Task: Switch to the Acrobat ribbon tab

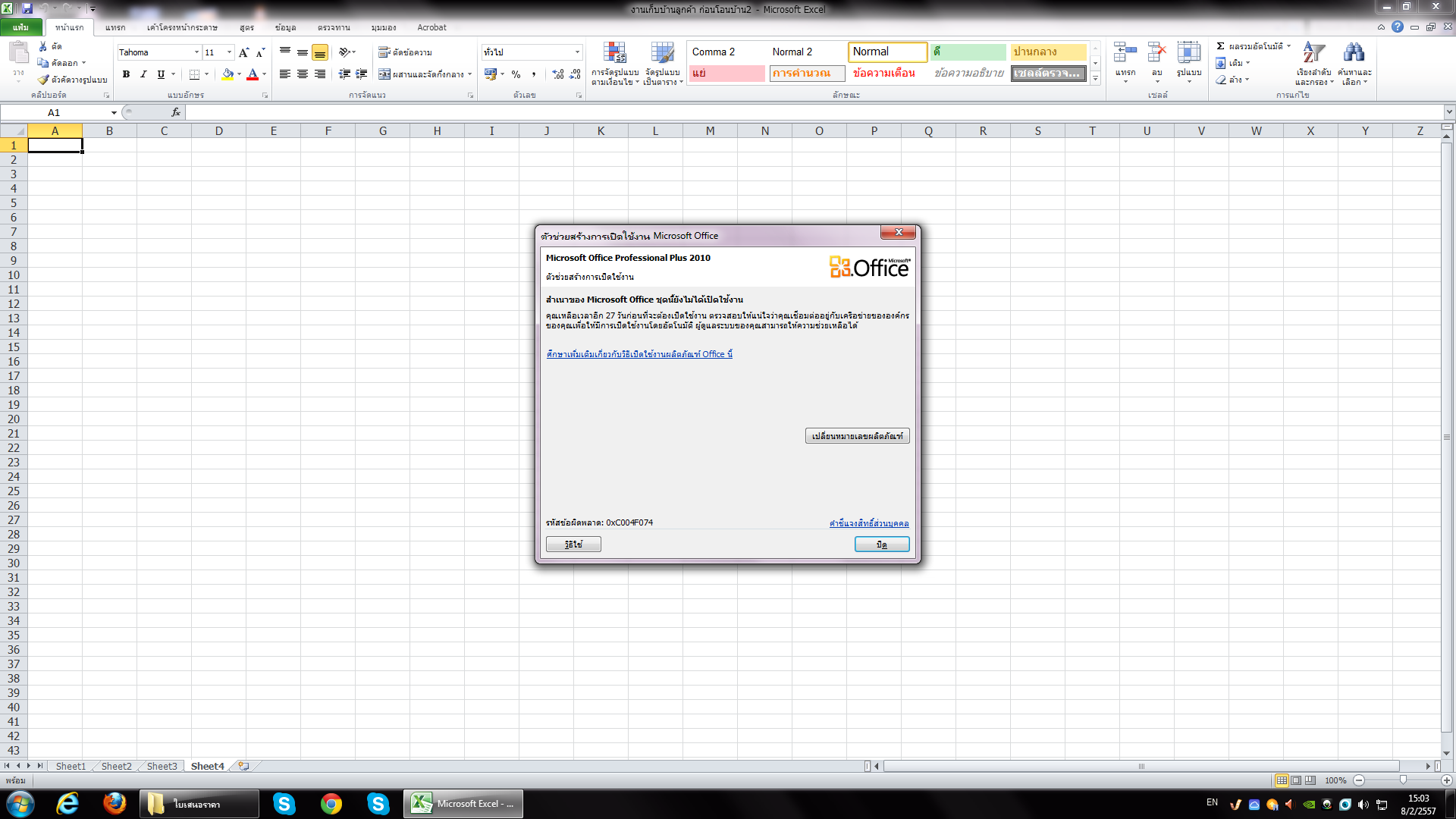Action: 431,27
